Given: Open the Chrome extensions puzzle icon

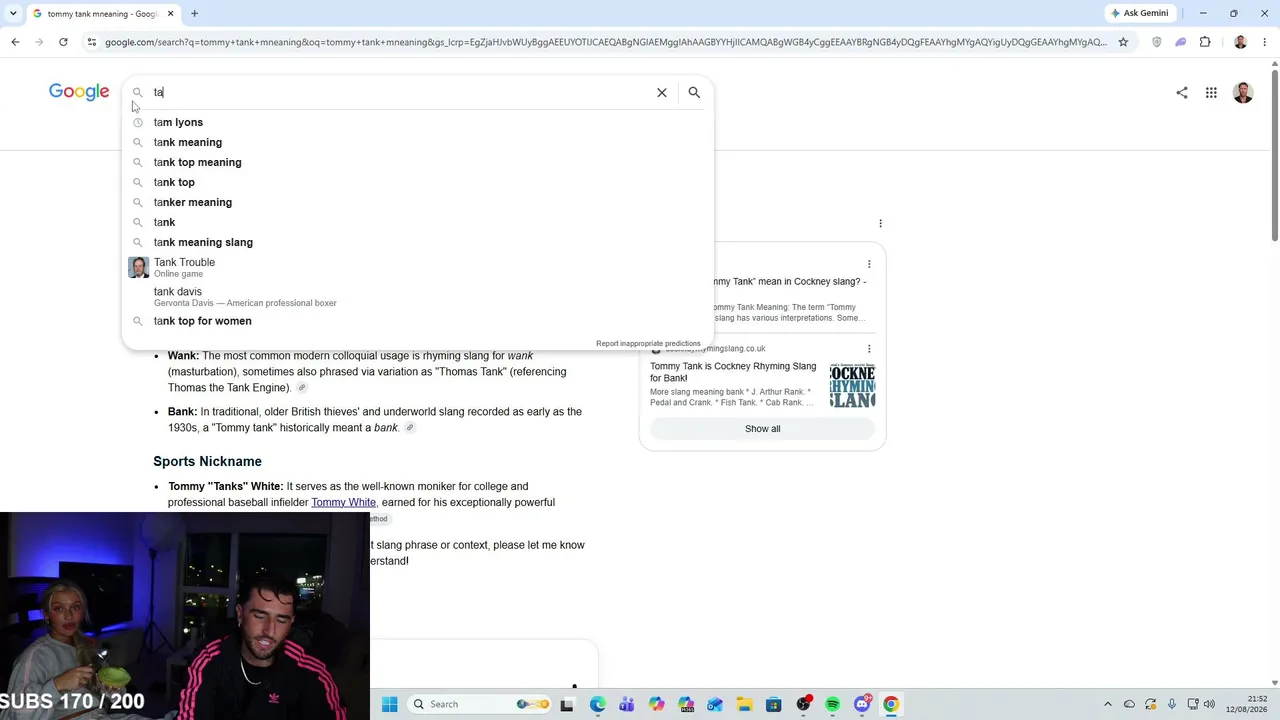Looking at the screenshot, I should point(1205,42).
